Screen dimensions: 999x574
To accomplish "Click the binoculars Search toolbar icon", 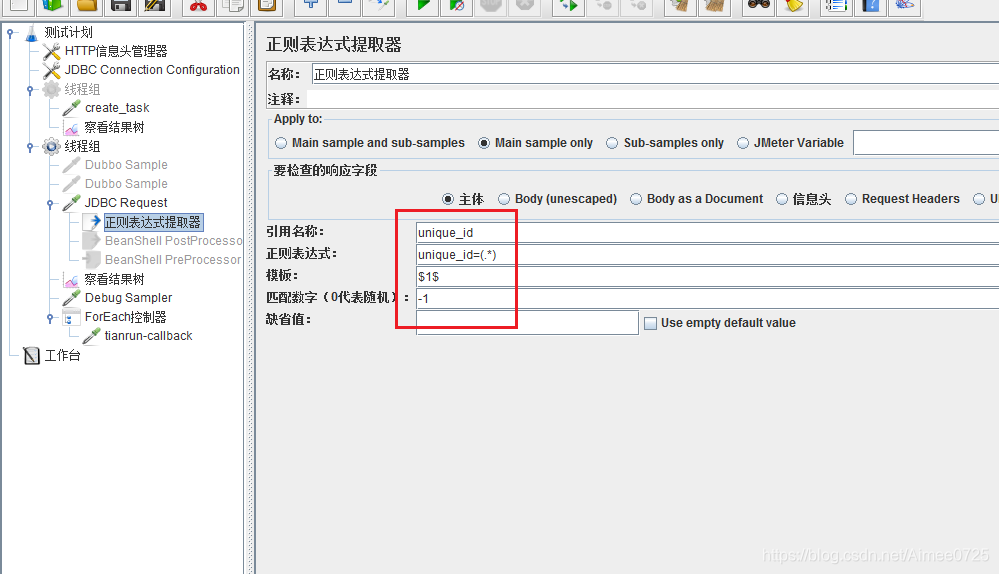I will [x=758, y=5].
